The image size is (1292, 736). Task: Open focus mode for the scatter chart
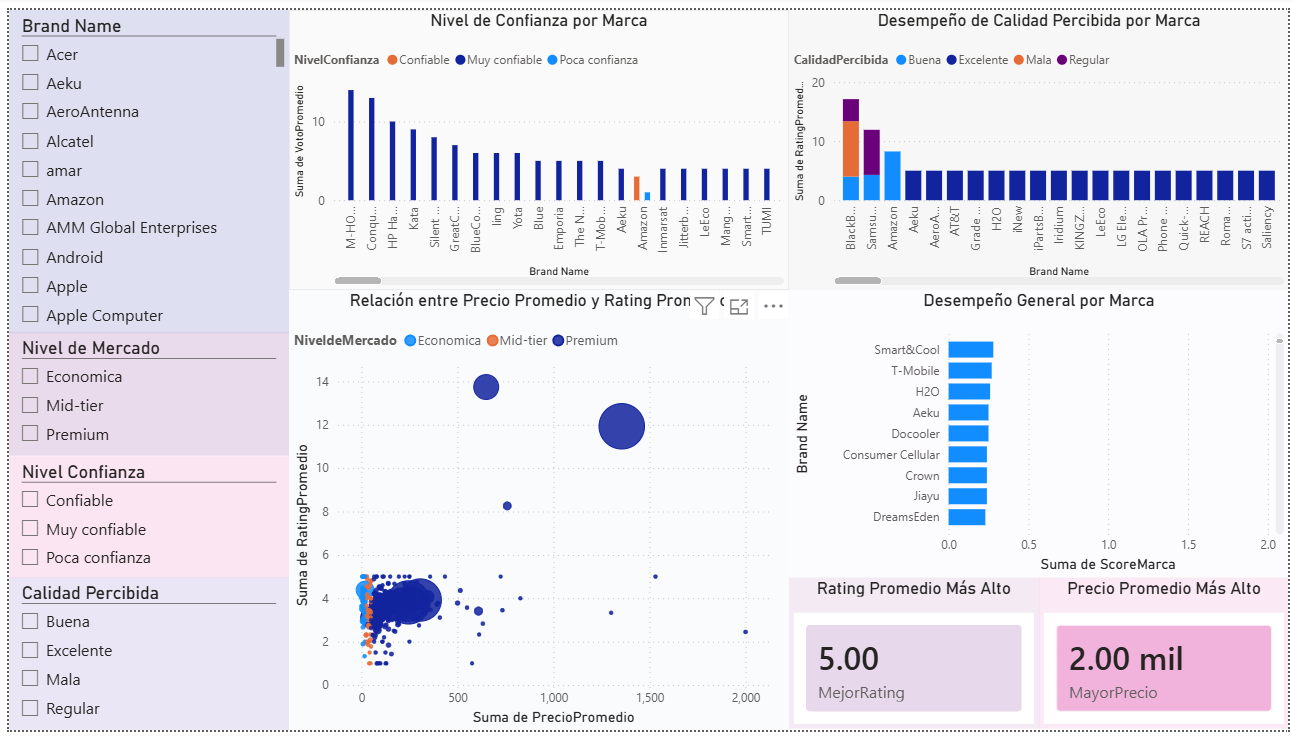coord(739,307)
